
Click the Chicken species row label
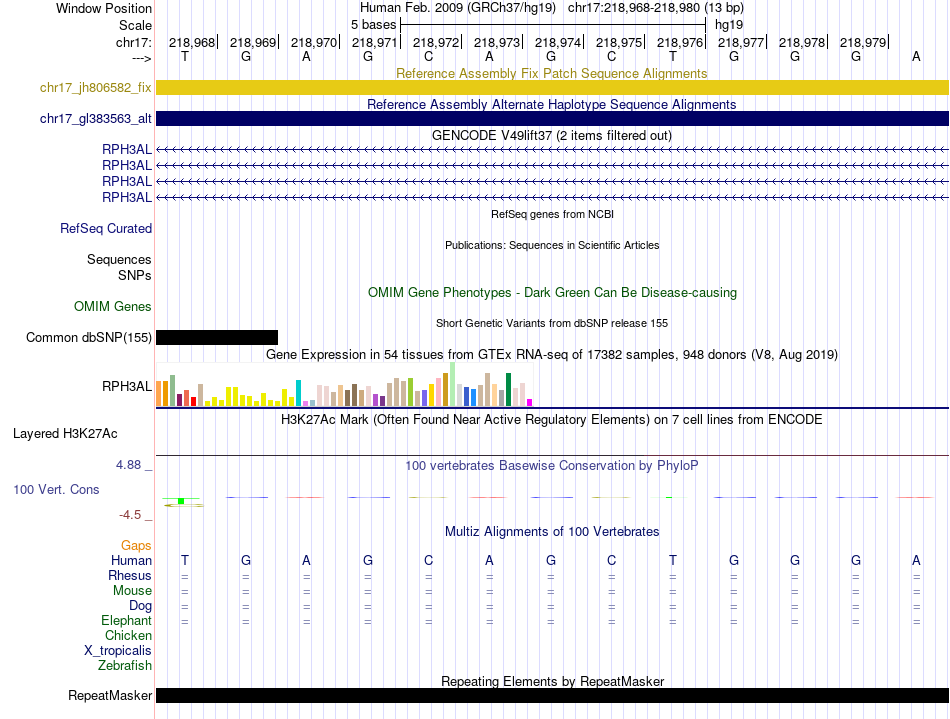click(128, 635)
